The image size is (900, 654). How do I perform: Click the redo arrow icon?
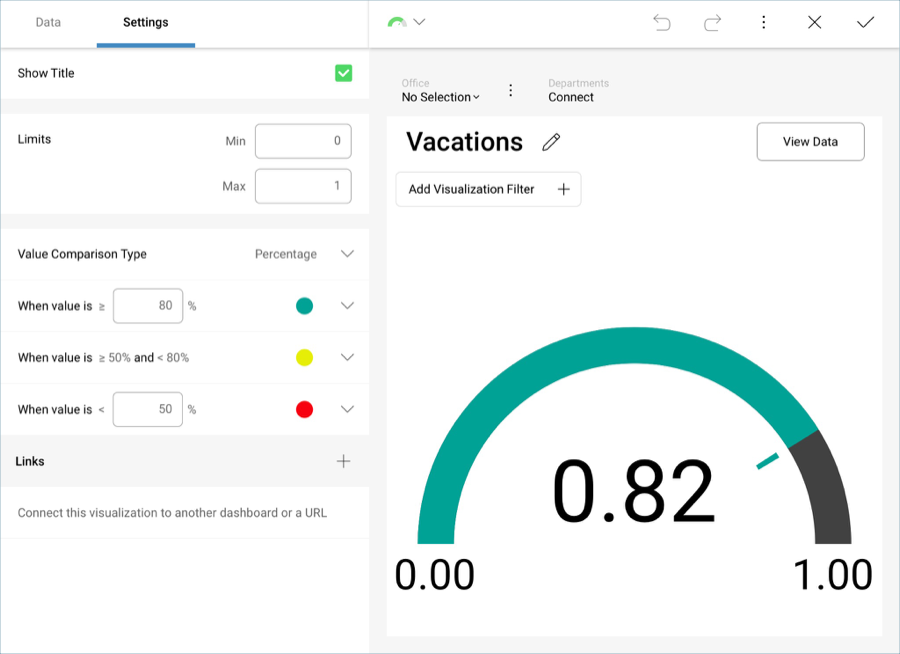point(712,22)
